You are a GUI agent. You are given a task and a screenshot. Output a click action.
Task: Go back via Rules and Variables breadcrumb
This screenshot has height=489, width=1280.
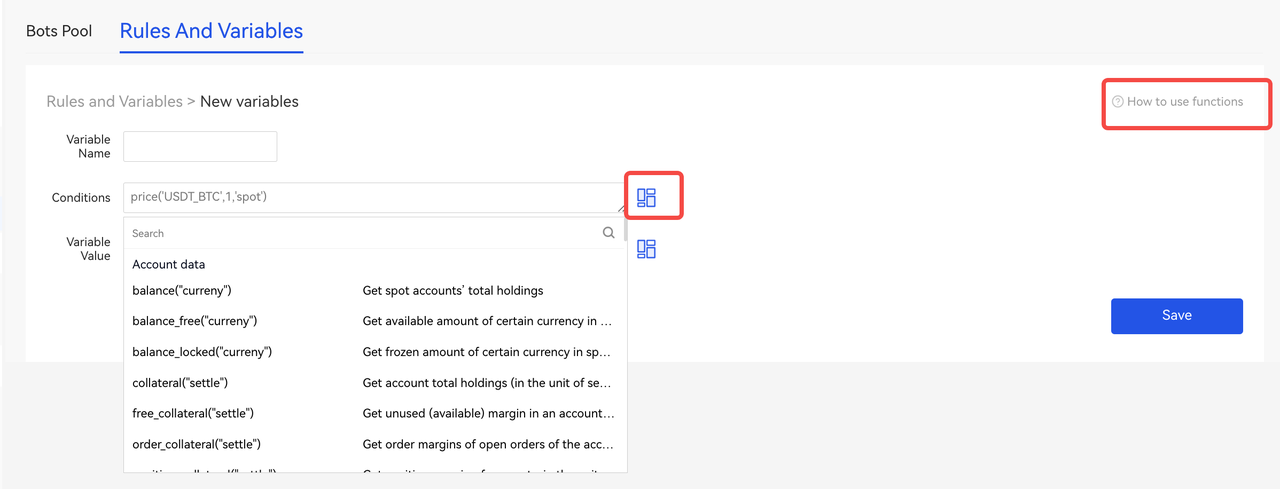114,101
